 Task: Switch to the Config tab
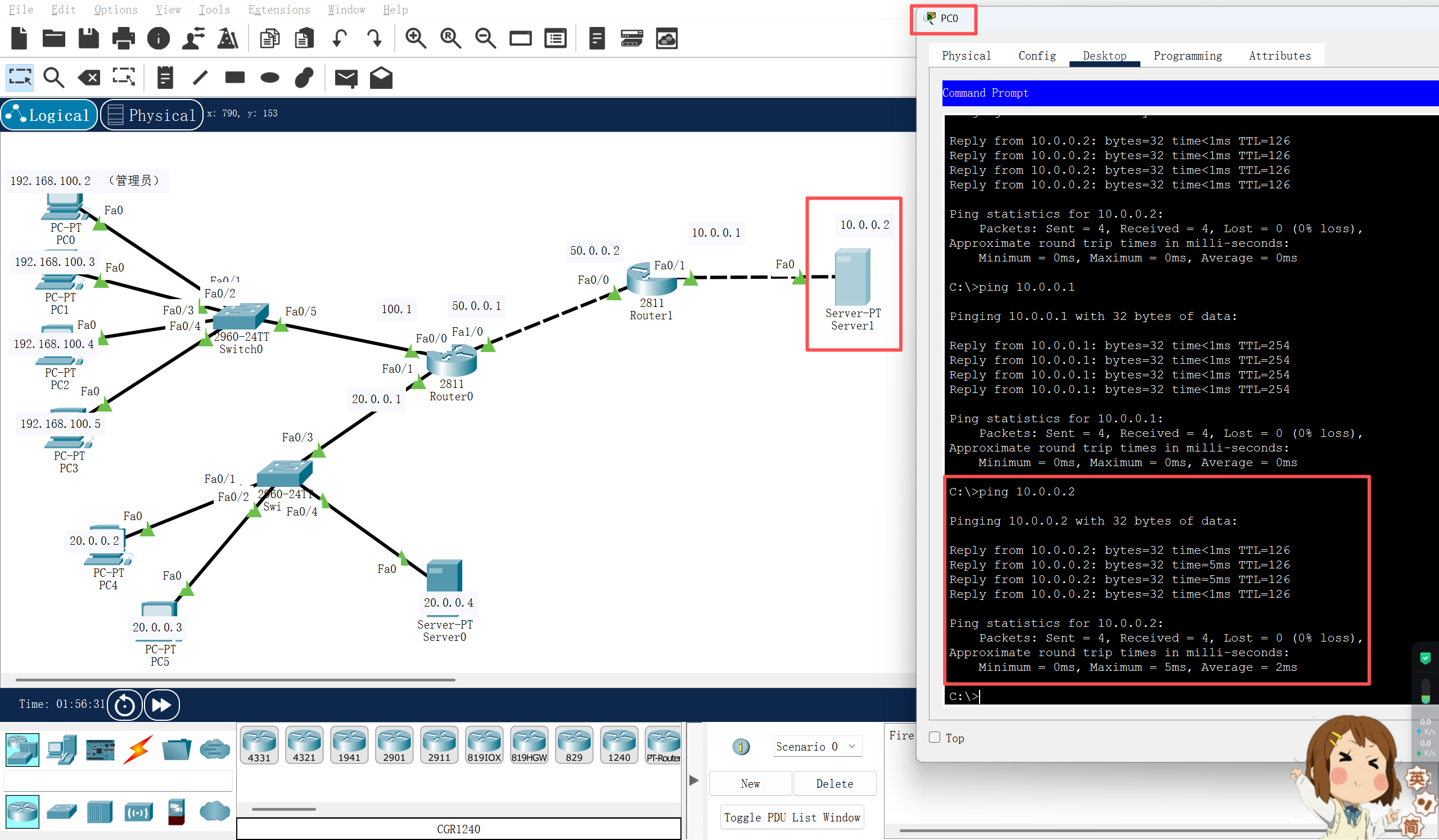coord(1036,56)
